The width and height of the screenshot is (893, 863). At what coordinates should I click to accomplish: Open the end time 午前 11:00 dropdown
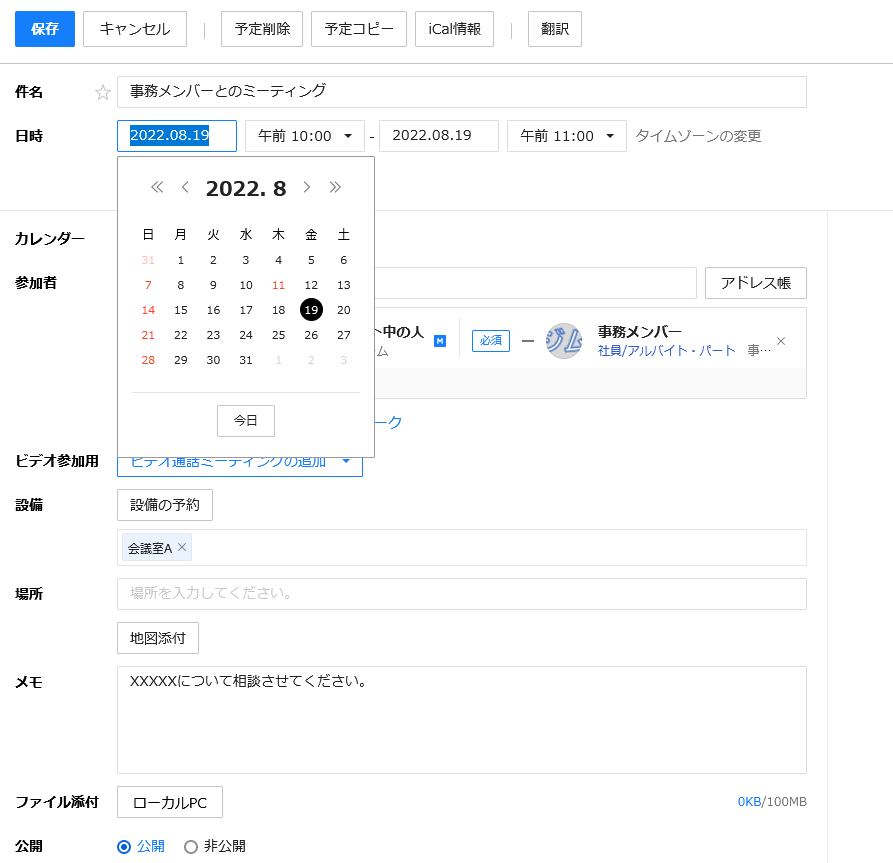(x=566, y=136)
